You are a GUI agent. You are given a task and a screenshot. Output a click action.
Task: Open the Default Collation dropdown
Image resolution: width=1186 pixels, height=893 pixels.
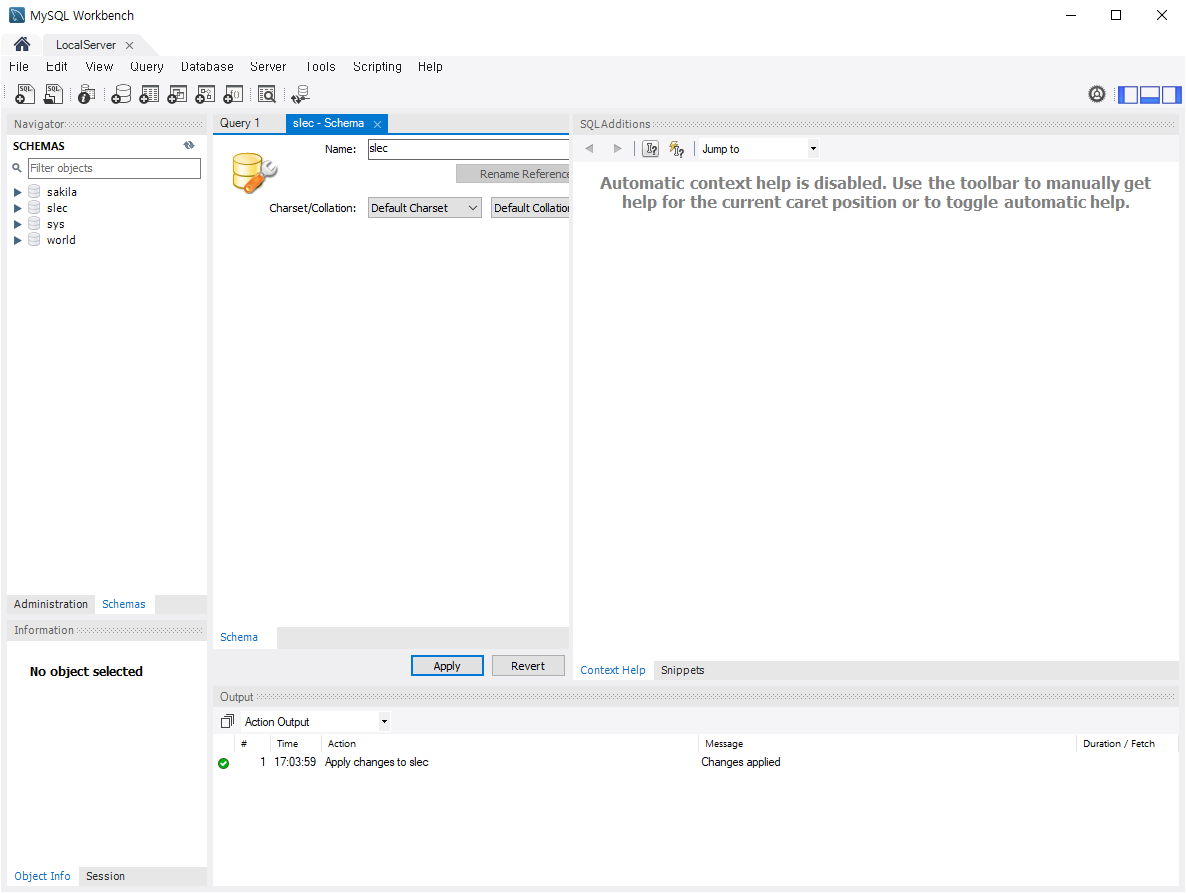[x=530, y=208]
